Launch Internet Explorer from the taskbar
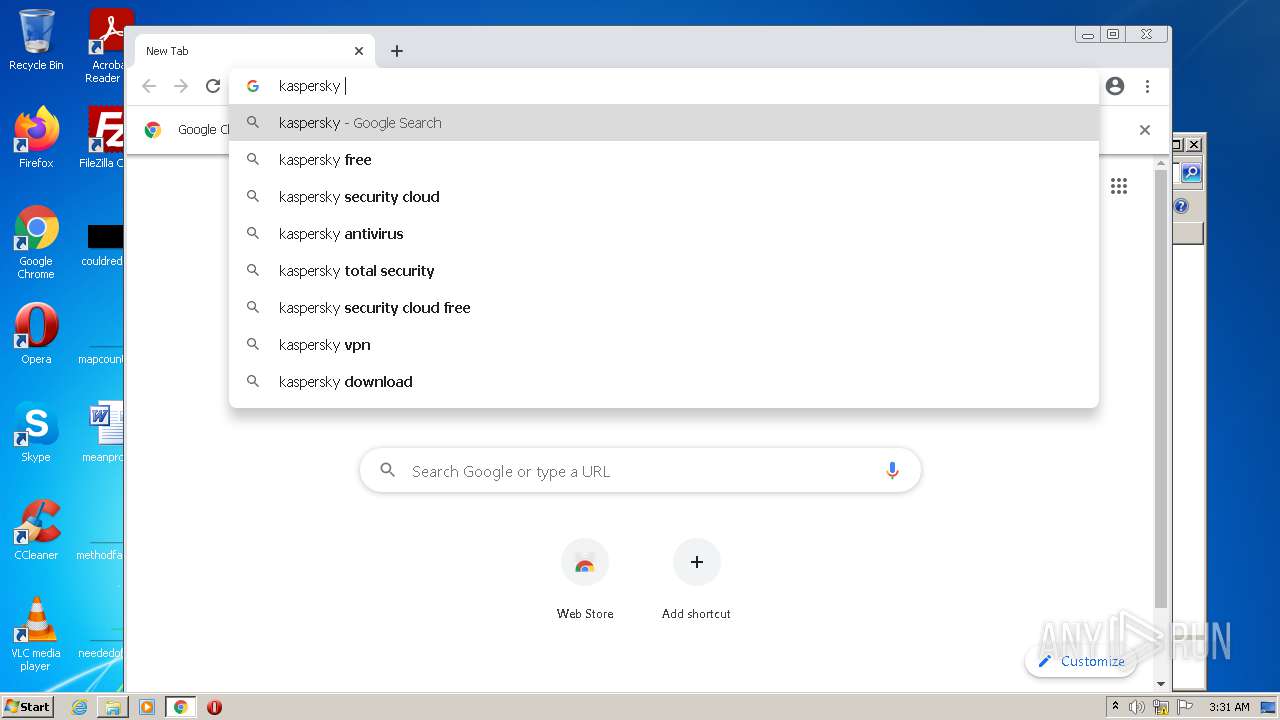 (x=79, y=707)
